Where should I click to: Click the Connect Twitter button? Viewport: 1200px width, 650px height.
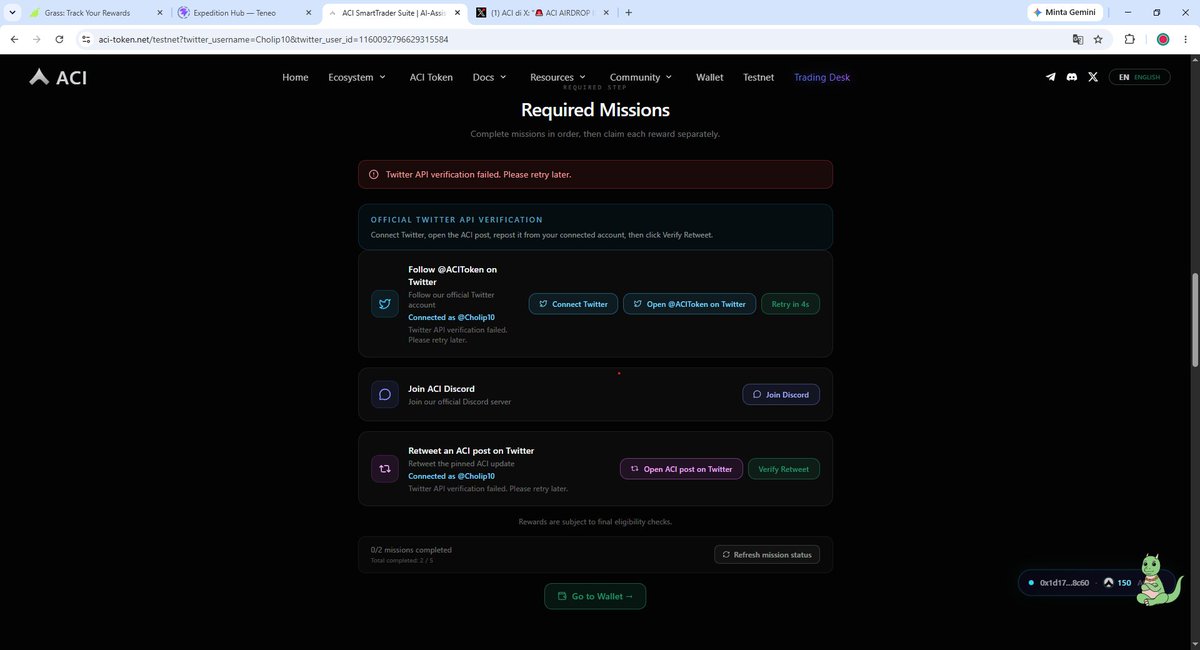[573, 304]
